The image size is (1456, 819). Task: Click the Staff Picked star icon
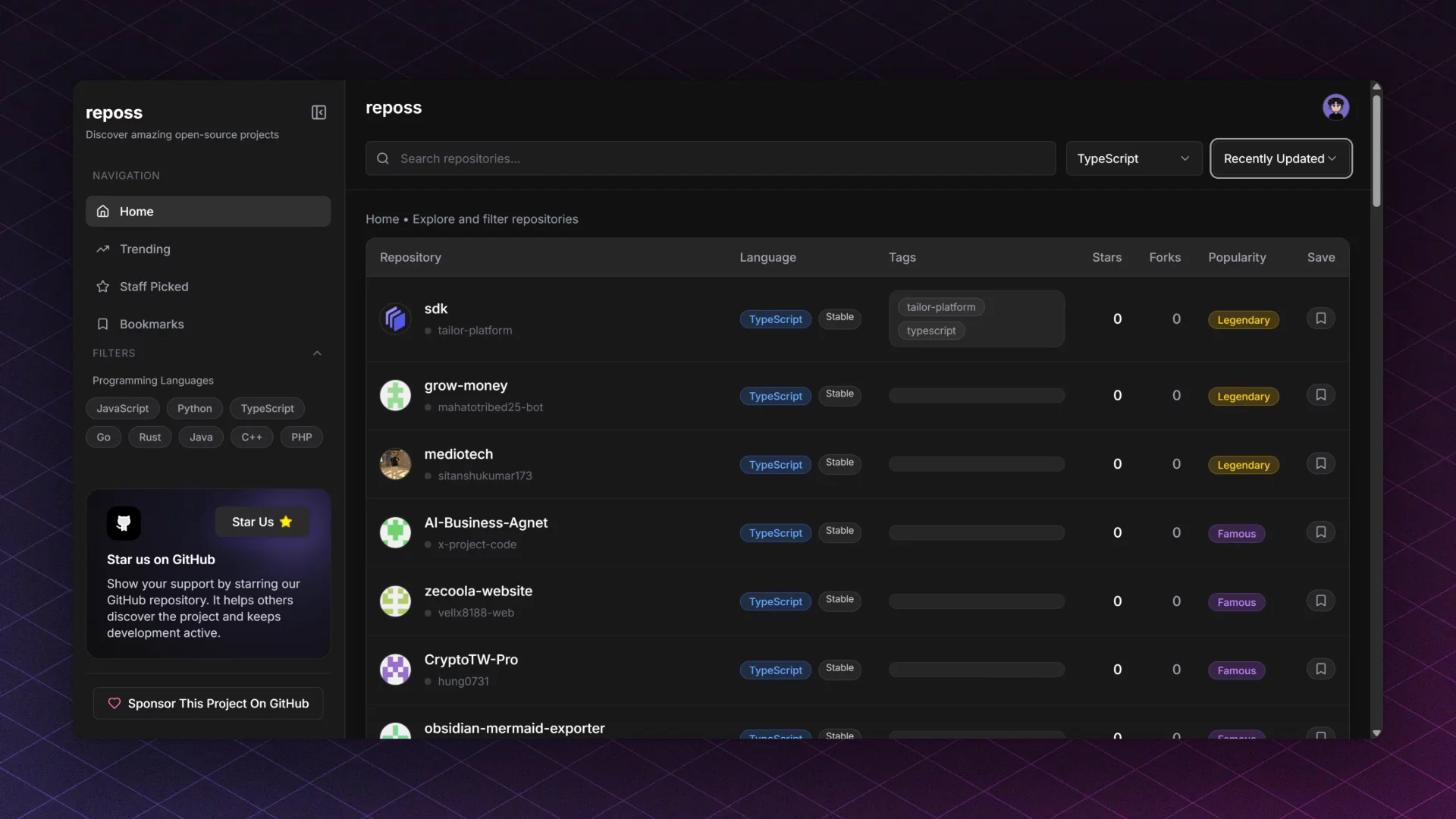click(x=102, y=287)
